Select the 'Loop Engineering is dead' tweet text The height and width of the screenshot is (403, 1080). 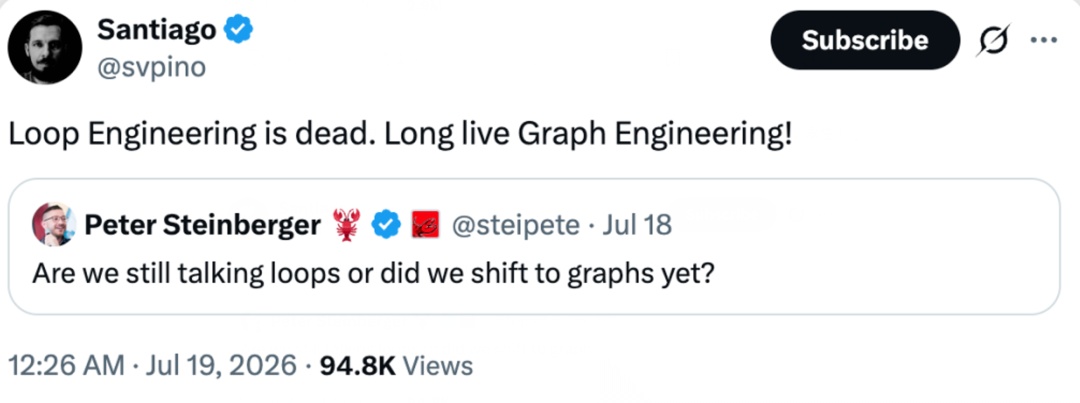pyautogui.click(x=401, y=135)
